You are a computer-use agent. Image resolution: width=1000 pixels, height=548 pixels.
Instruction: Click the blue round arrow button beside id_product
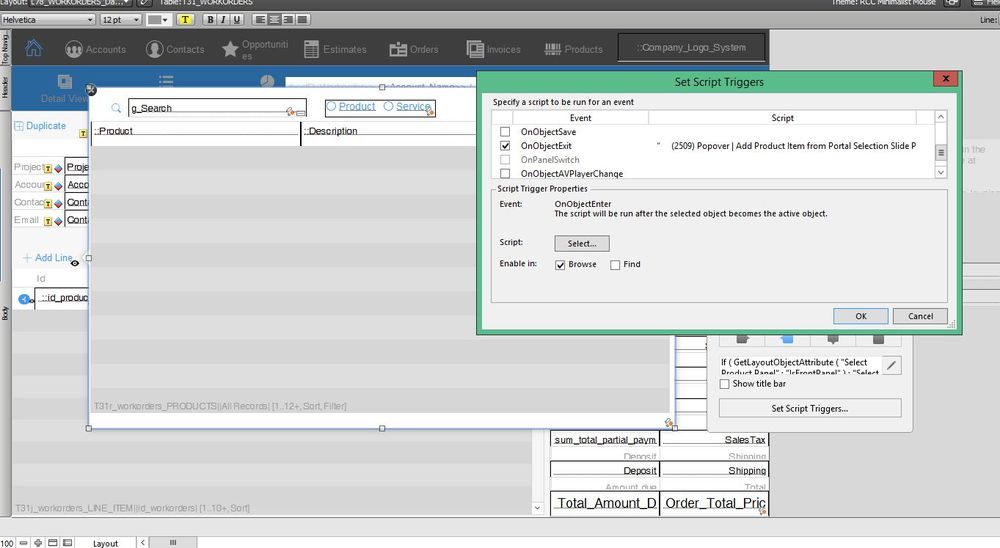click(x=24, y=299)
